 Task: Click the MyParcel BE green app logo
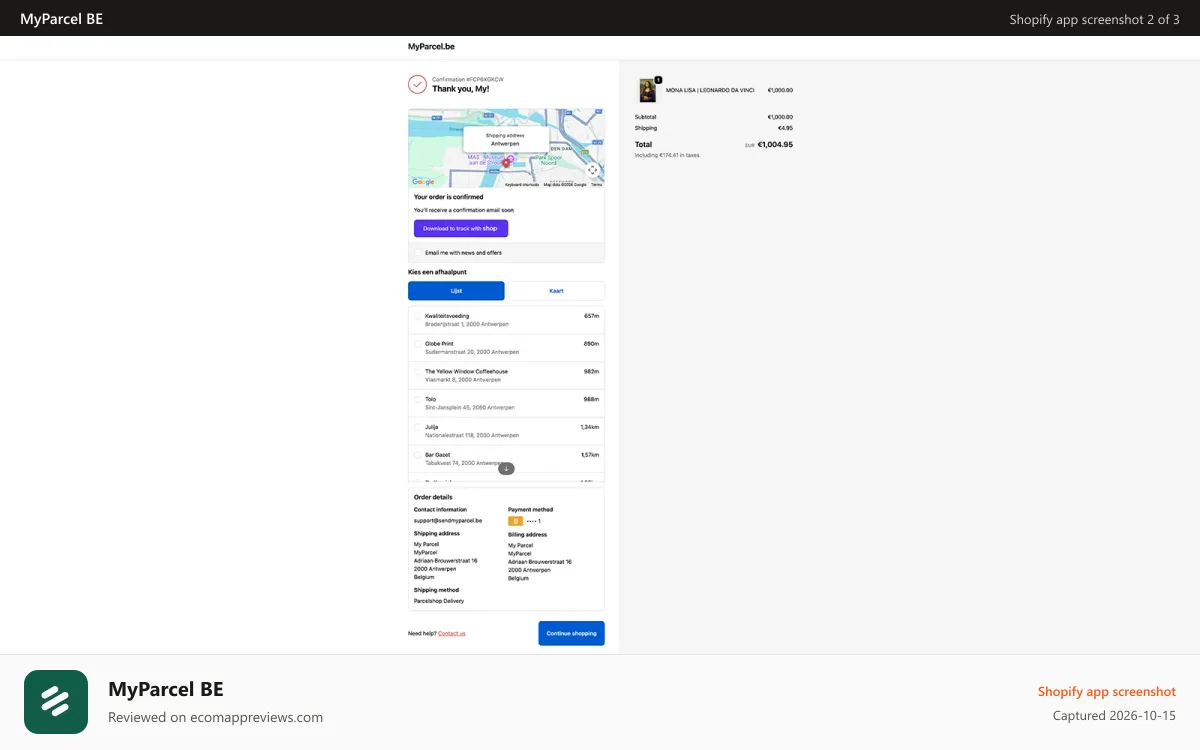pos(56,702)
